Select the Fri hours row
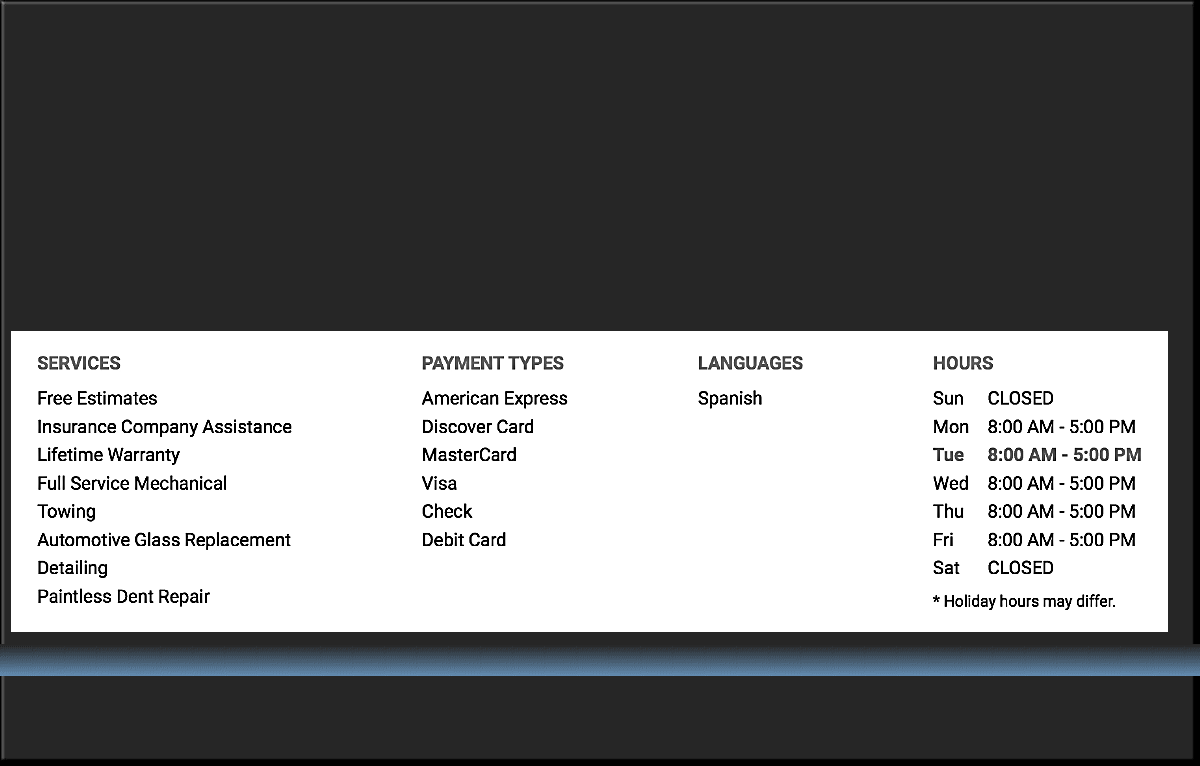 point(1033,540)
